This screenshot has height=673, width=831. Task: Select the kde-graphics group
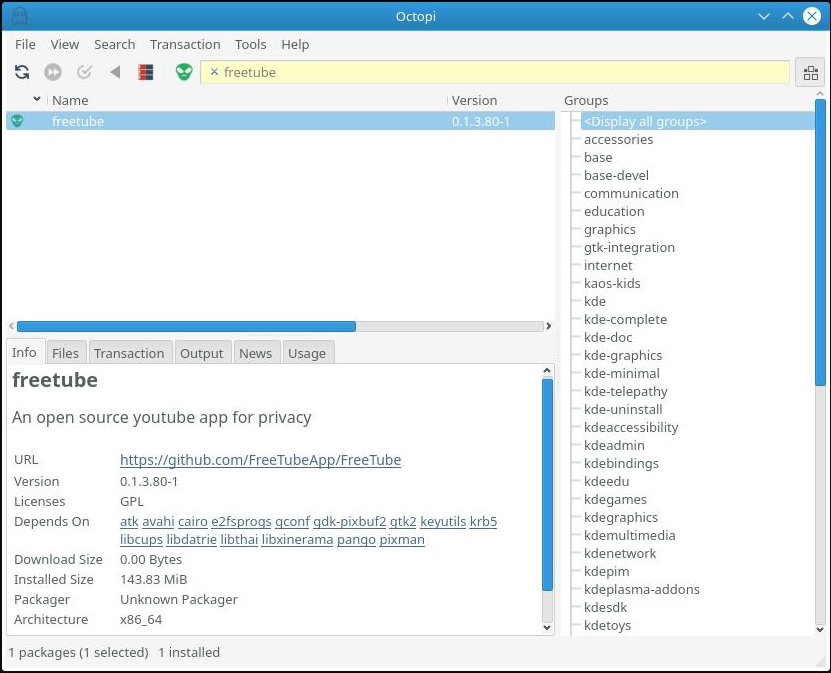click(623, 355)
